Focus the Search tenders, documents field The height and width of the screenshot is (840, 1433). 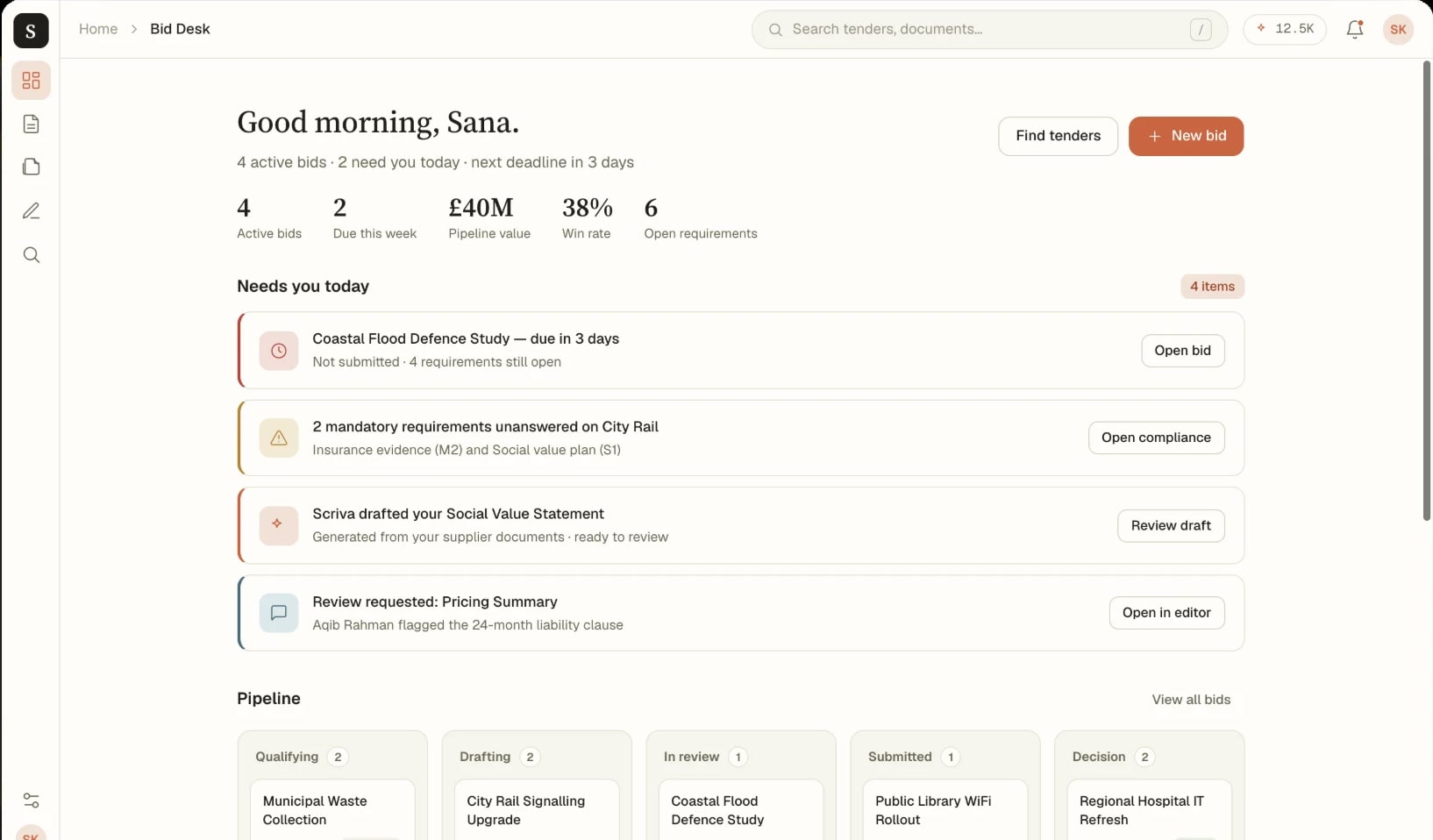pyautogui.click(x=989, y=30)
